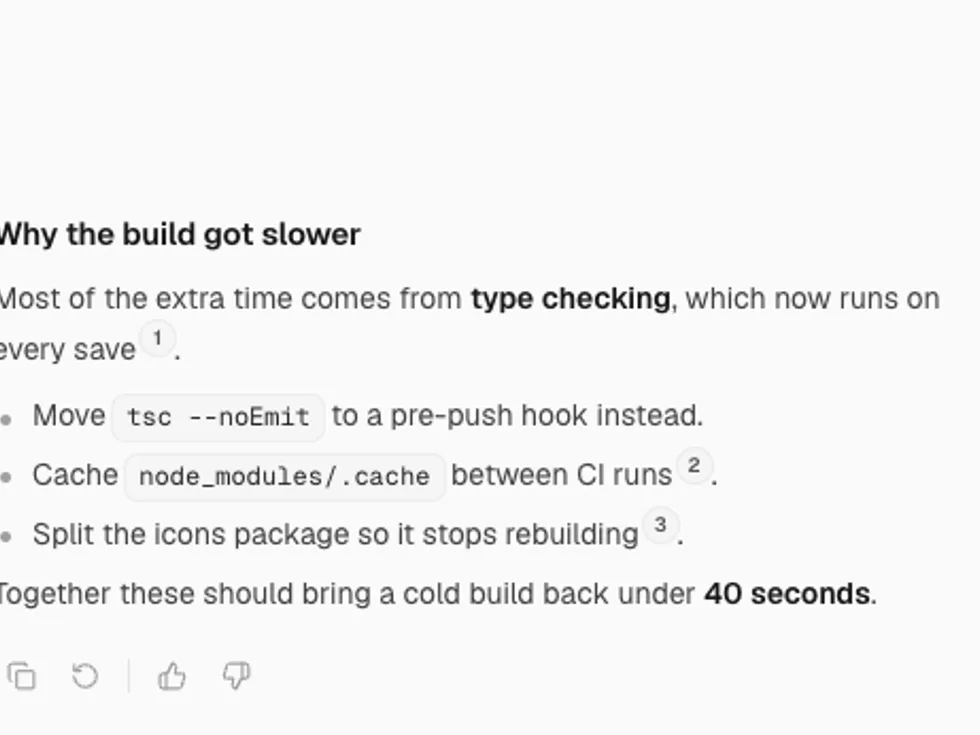980x735 pixels.
Task: Open citation 3 after 'stops rebuilding'
Action: (x=661, y=524)
